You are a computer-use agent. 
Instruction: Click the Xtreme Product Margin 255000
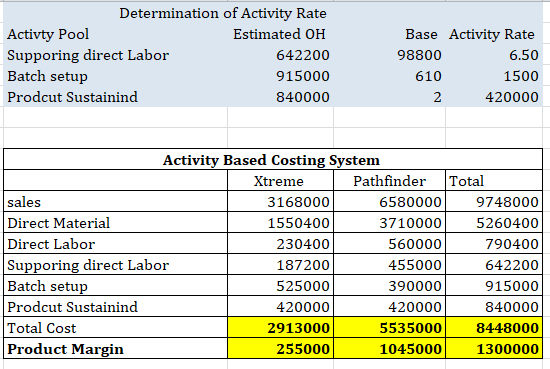pyautogui.click(x=303, y=349)
